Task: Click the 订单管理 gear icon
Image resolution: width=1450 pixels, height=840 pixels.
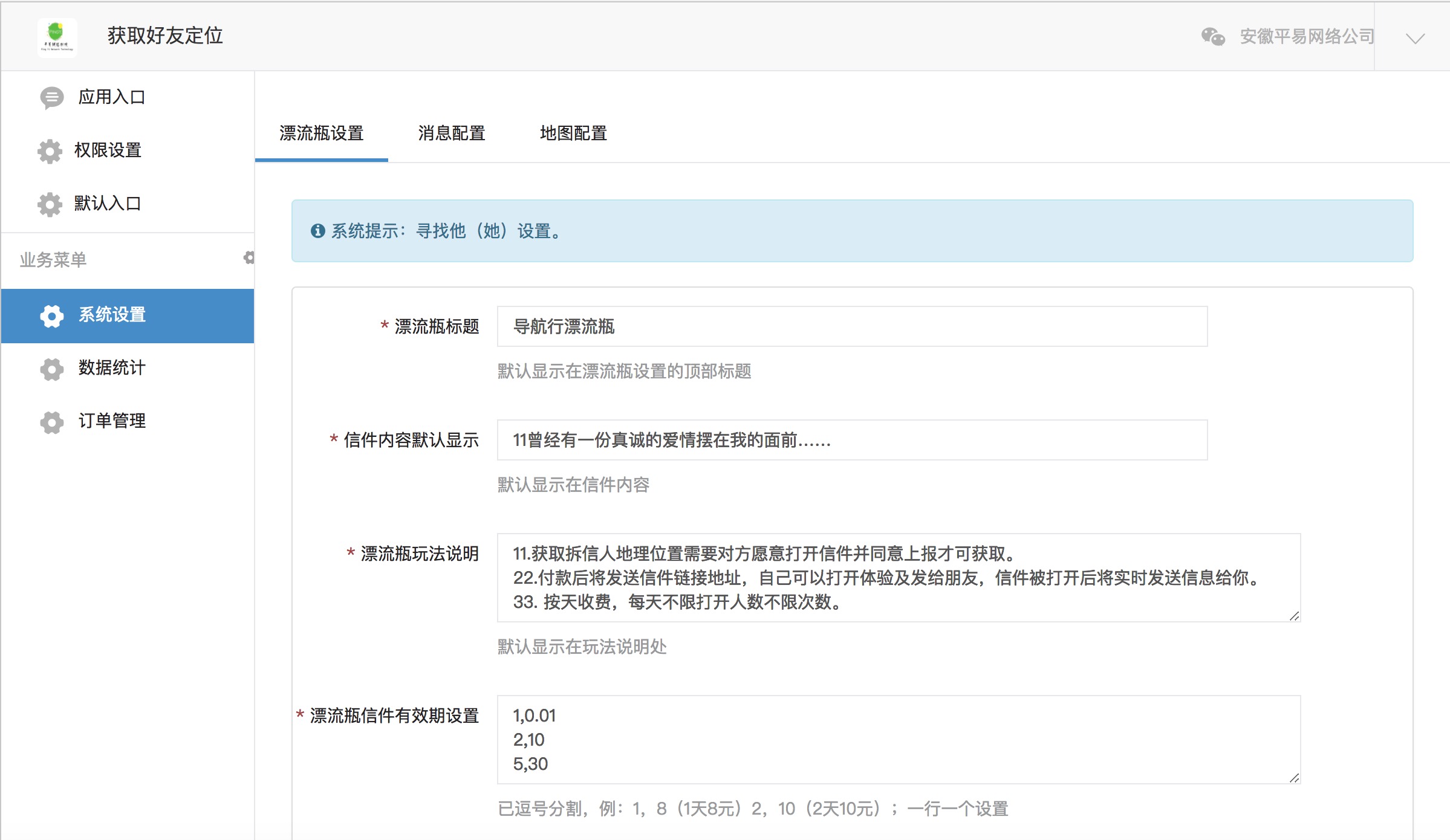Action: tap(51, 421)
